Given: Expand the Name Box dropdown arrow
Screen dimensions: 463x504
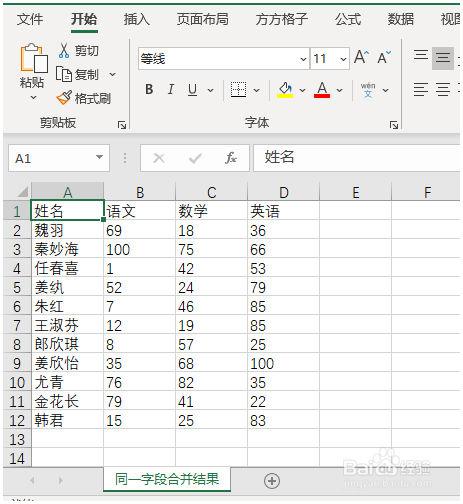Looking at the screenshot, I should pos(99,157).
